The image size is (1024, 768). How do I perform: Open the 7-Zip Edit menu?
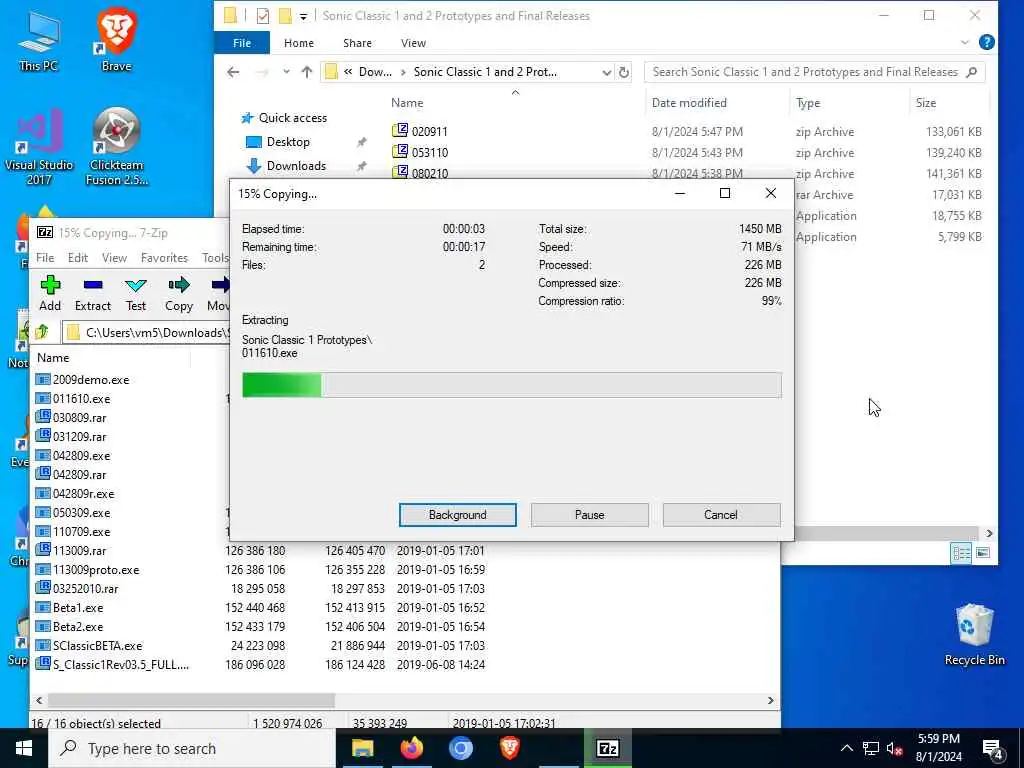coord(78,257)
